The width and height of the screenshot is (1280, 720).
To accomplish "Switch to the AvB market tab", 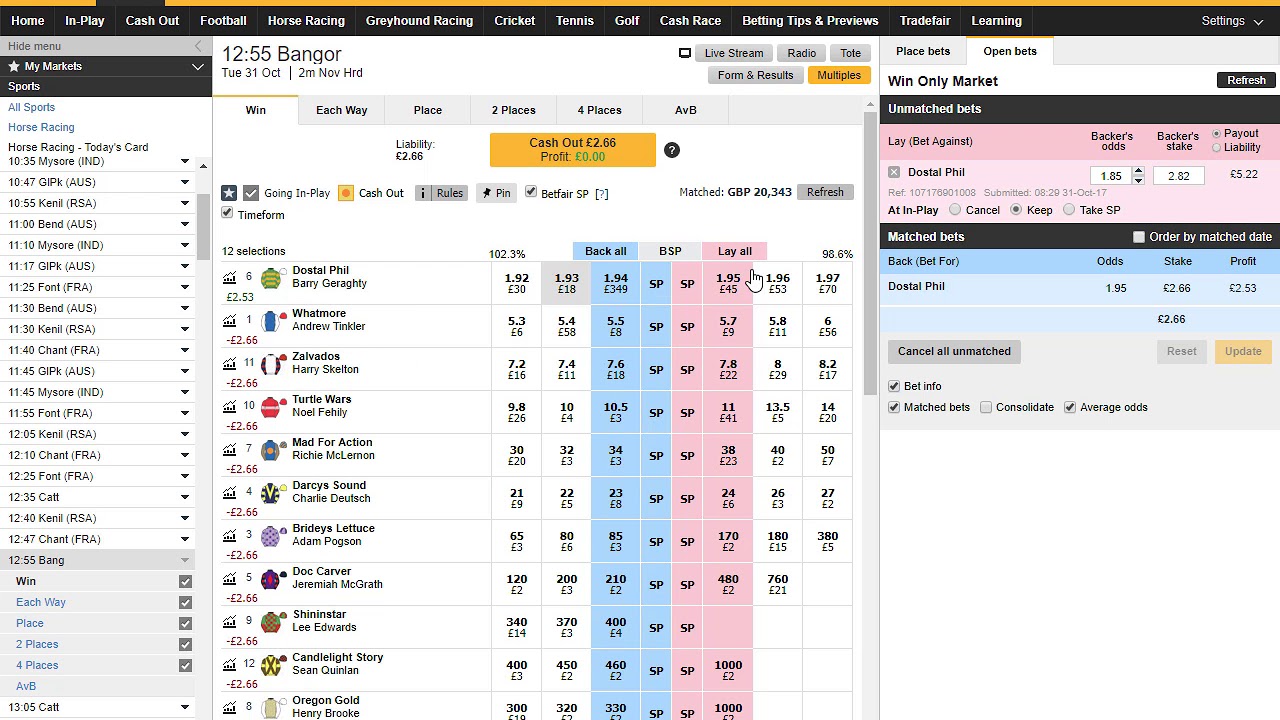I will (x=685, y=110).
